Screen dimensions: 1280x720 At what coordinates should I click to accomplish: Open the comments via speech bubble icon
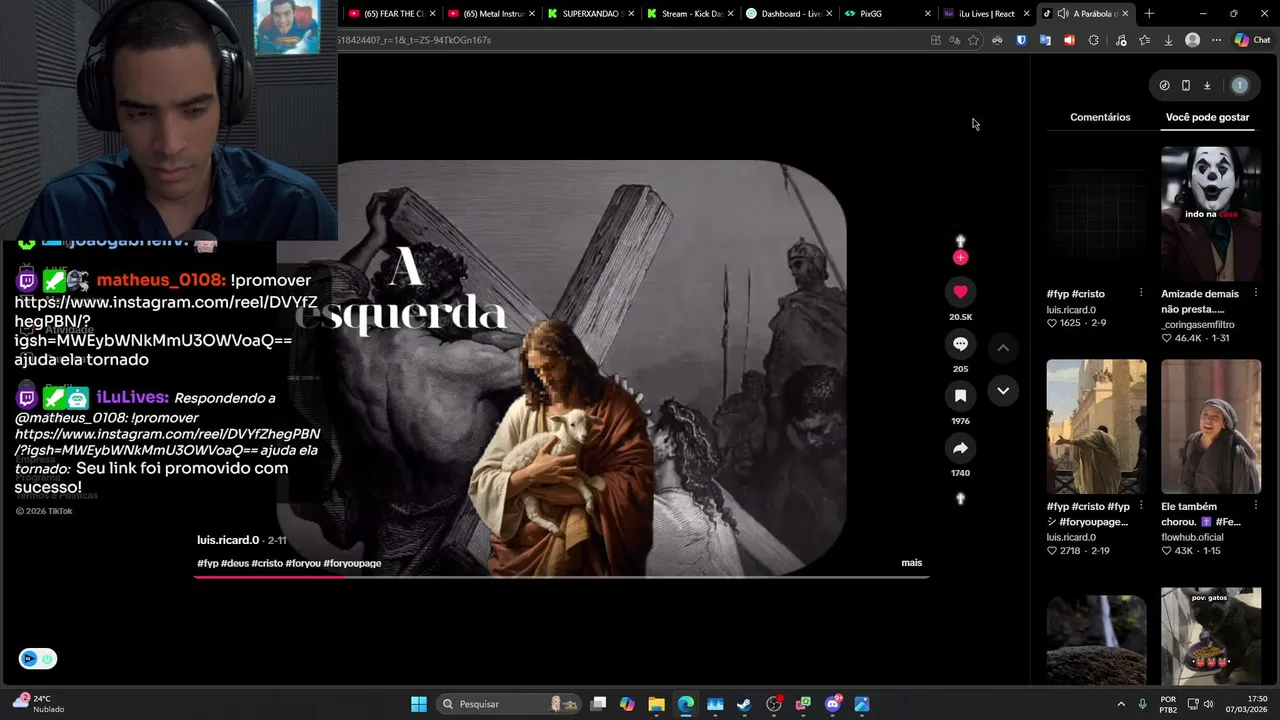click(x=960, y=344)
